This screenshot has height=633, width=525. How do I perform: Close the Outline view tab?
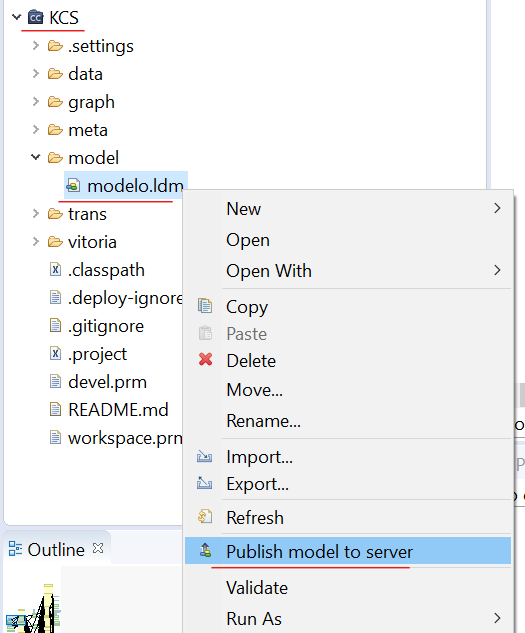click(98, 548)
